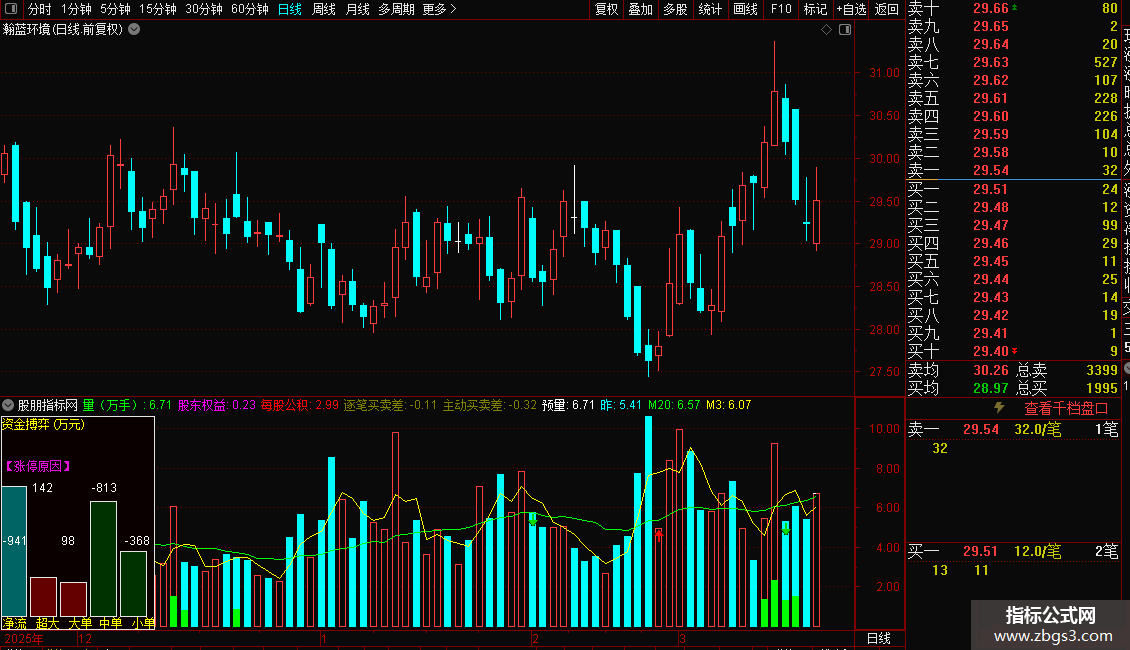
Task: Click the 叠加 overlay button
Action: point(641,9)
